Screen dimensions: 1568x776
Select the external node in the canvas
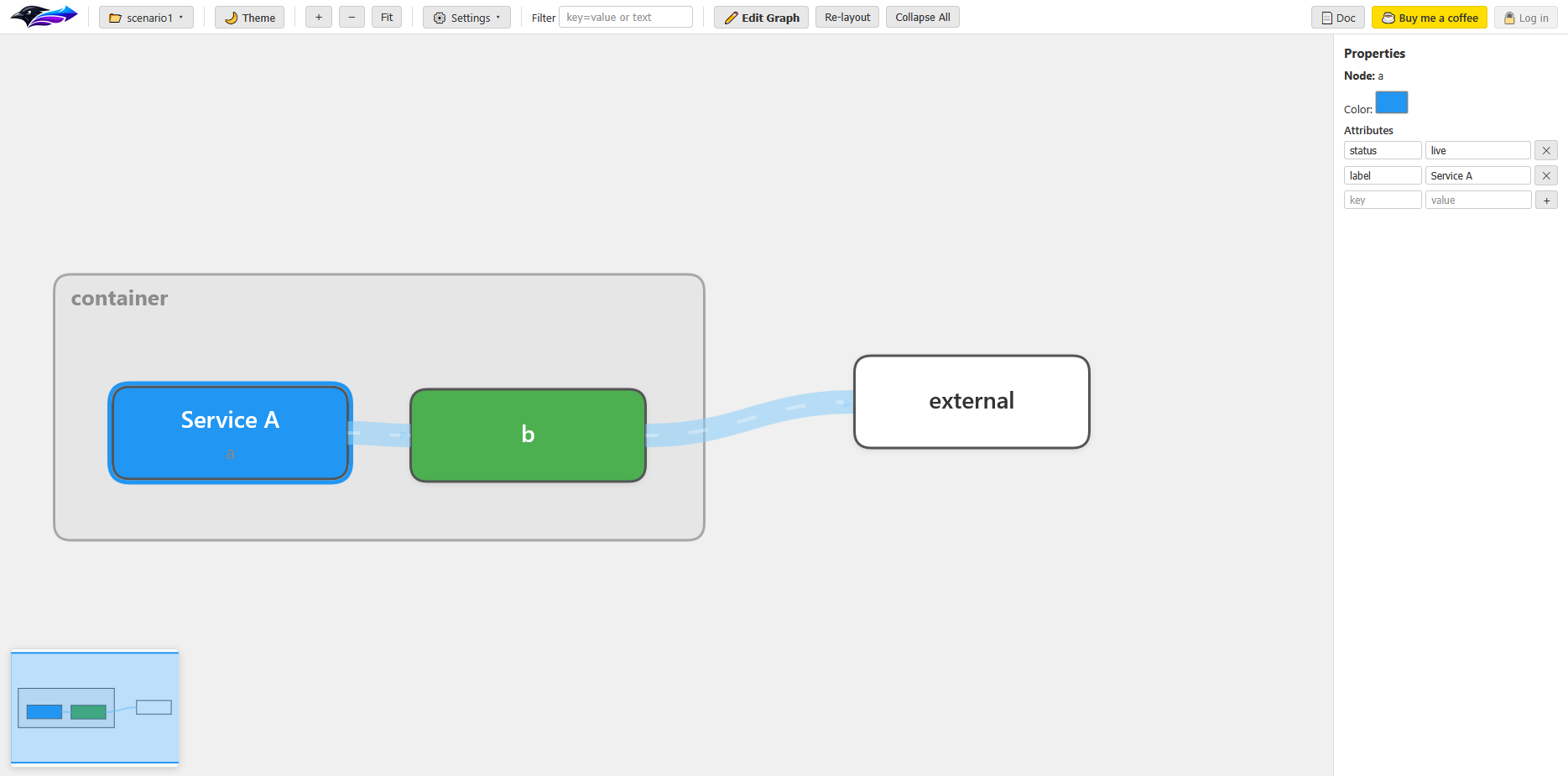coord(971,401)
